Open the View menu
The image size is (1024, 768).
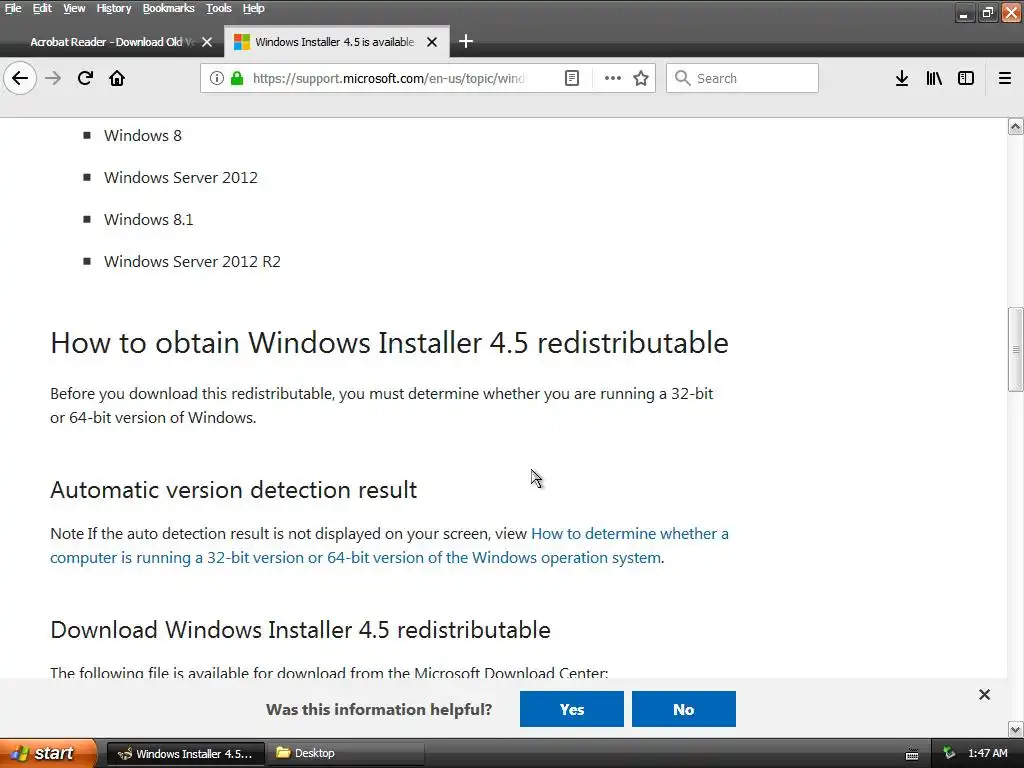[74, 8]
